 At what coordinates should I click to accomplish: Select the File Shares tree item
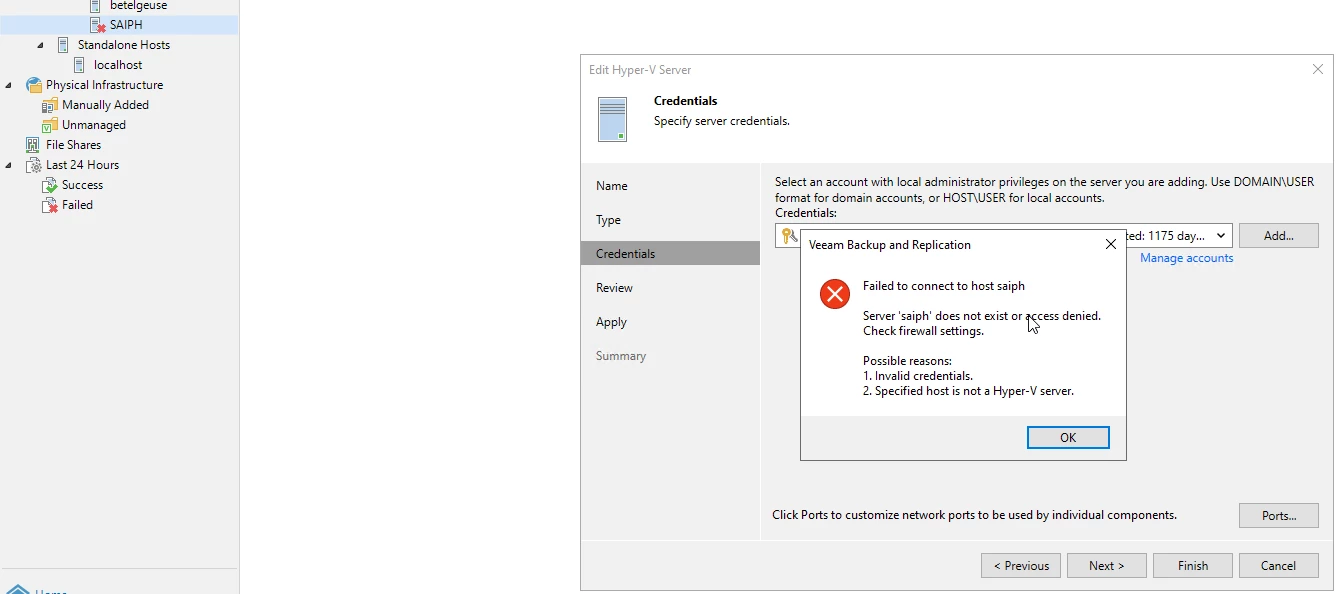(x=73, y=145)
